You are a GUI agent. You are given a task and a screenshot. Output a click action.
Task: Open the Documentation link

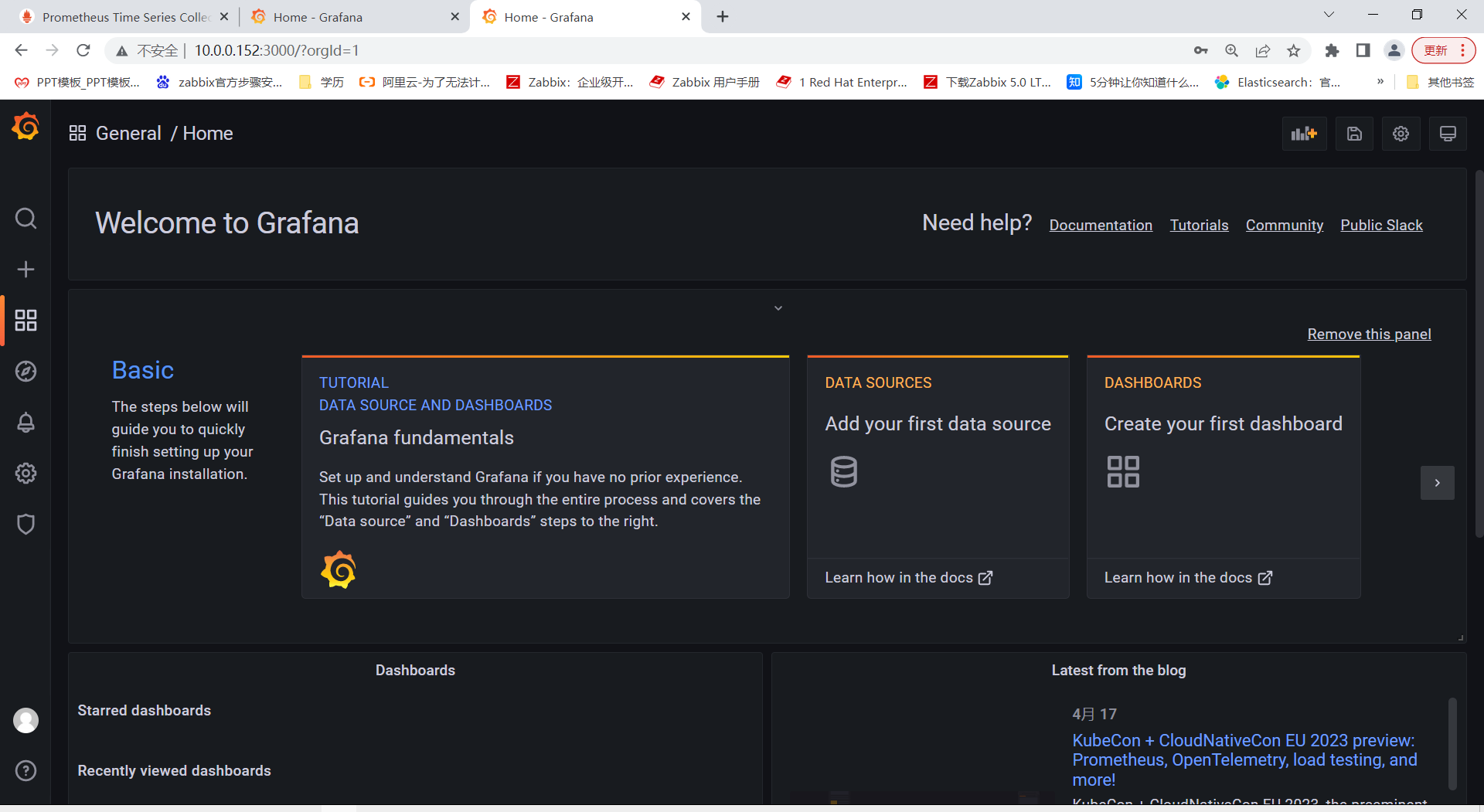(1101, 225)
